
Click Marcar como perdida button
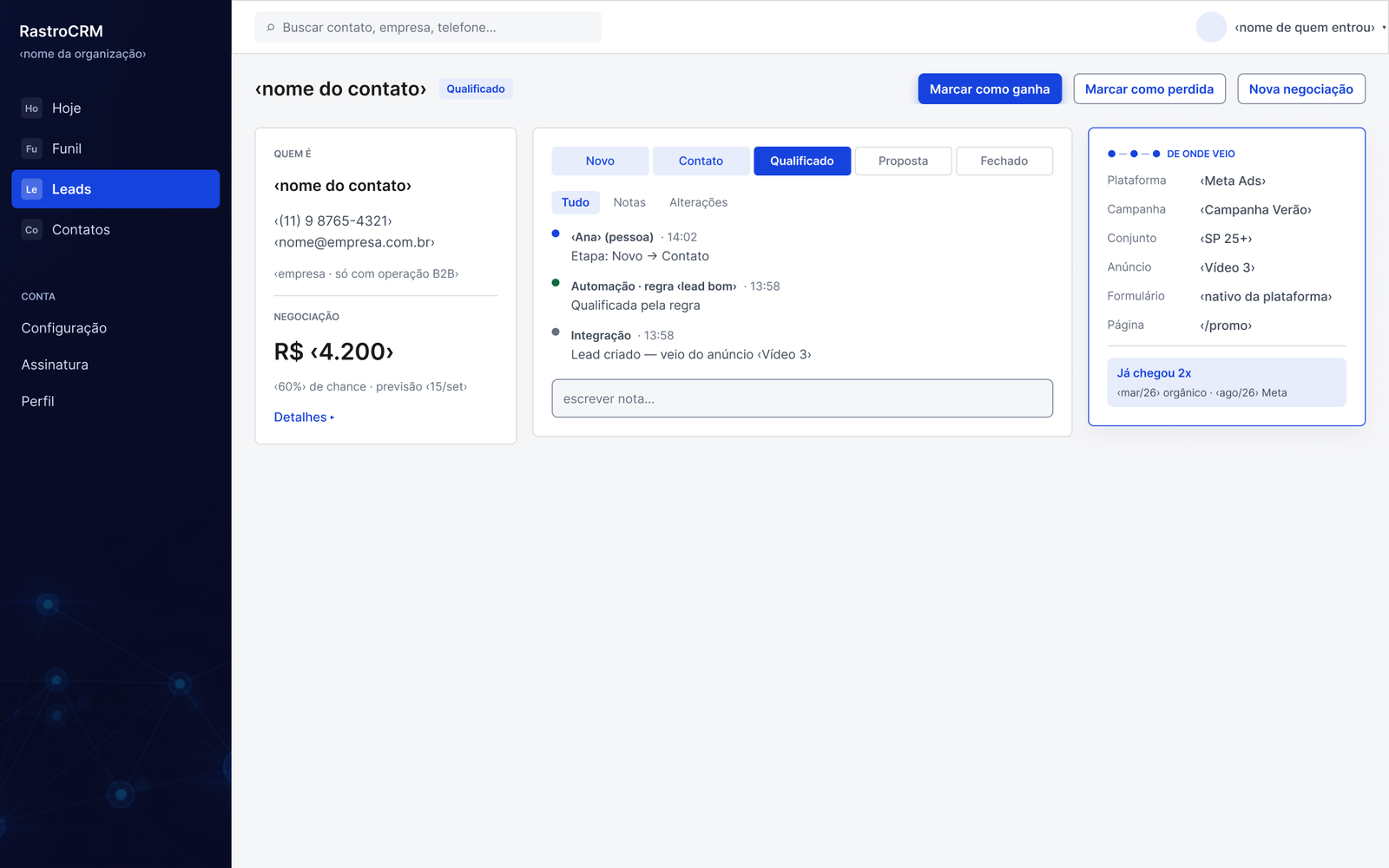click(1149, 89)
